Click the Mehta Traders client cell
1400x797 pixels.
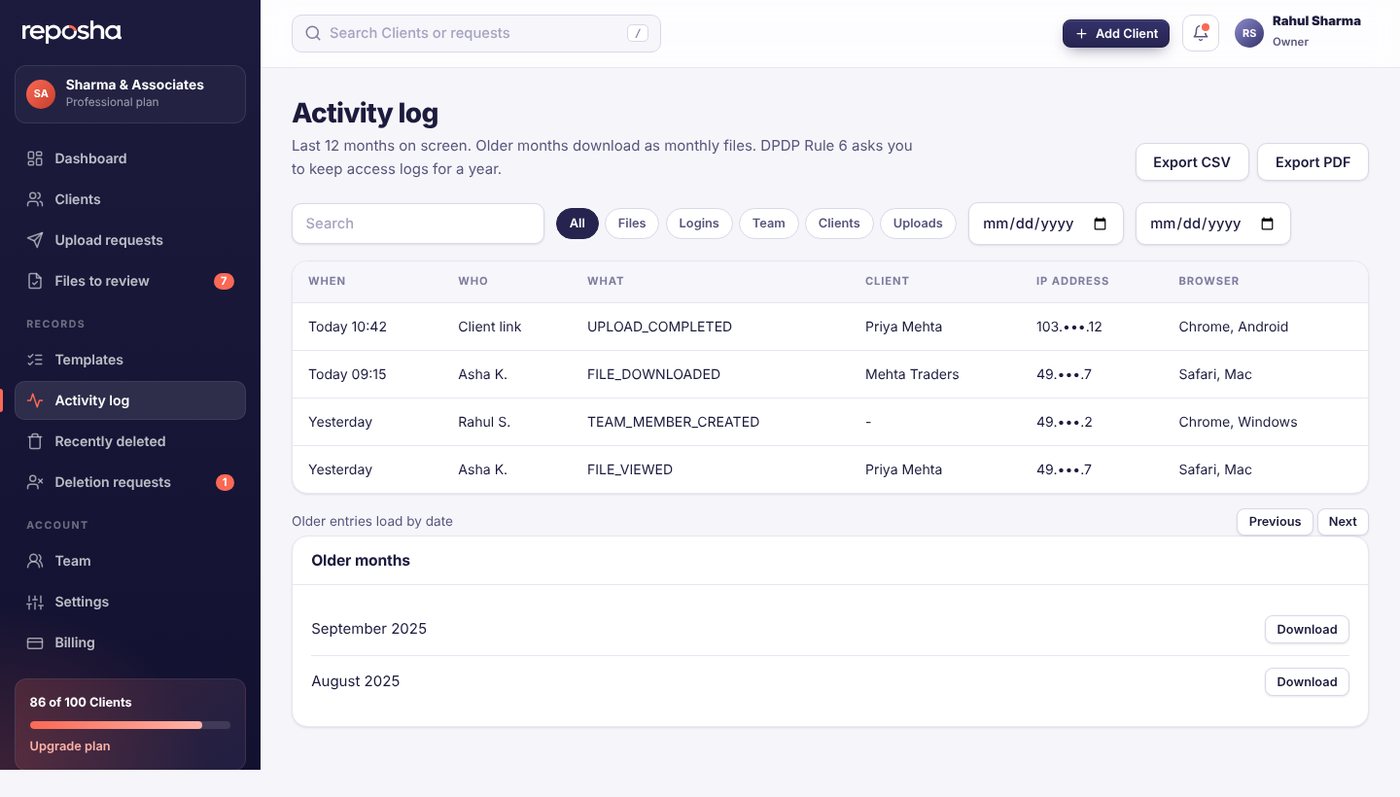point(912,374)
